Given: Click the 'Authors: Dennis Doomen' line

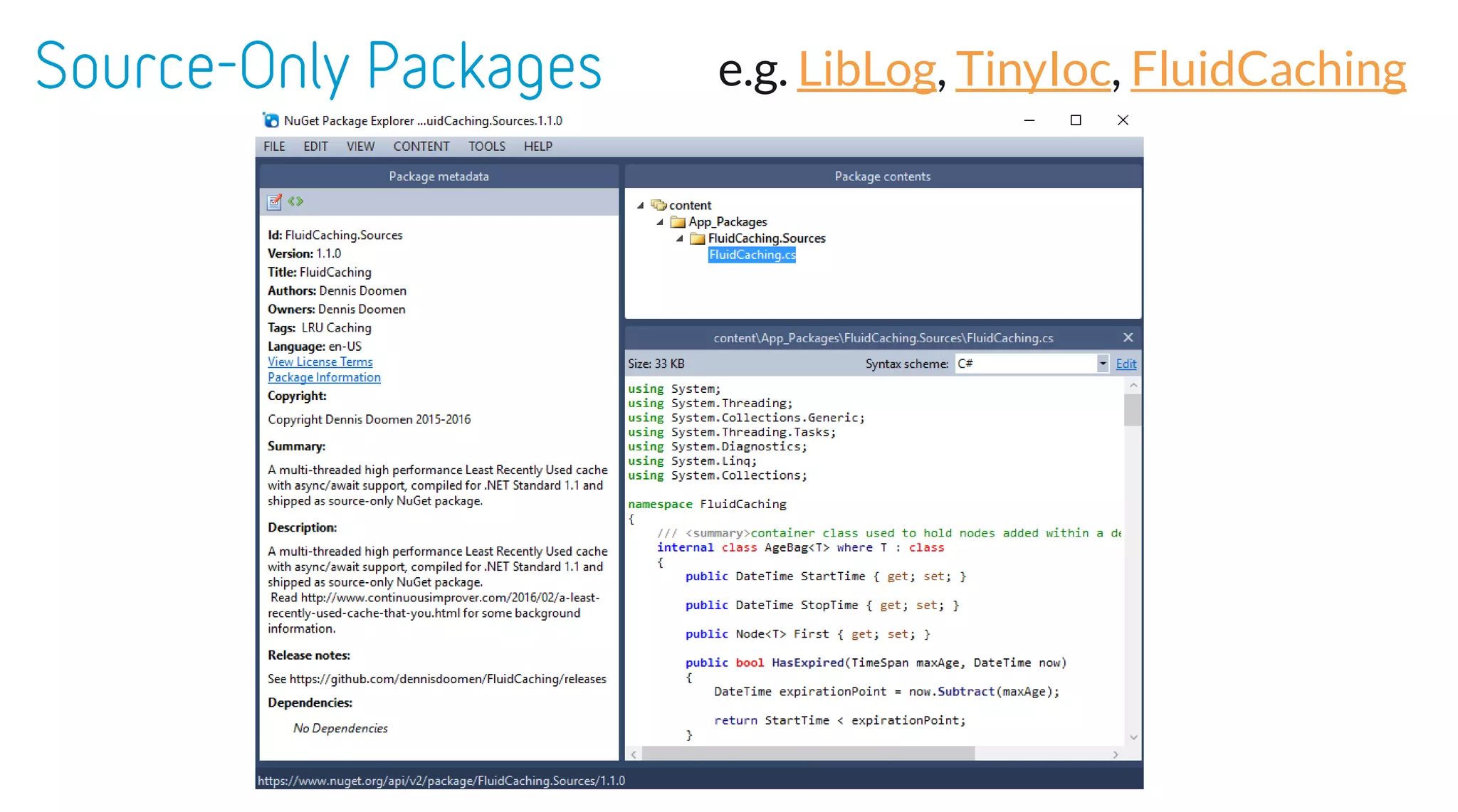Looking at the screenshot, I should 337,290.
